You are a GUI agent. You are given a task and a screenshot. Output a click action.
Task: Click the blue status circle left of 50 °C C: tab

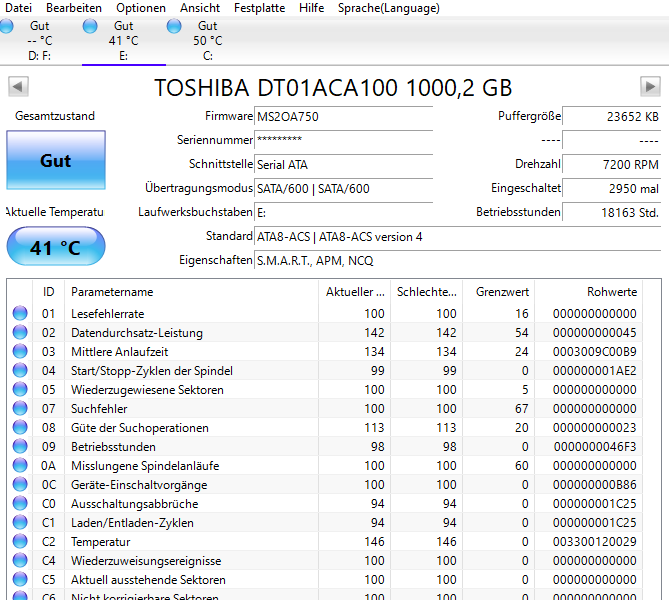(174, 26)
